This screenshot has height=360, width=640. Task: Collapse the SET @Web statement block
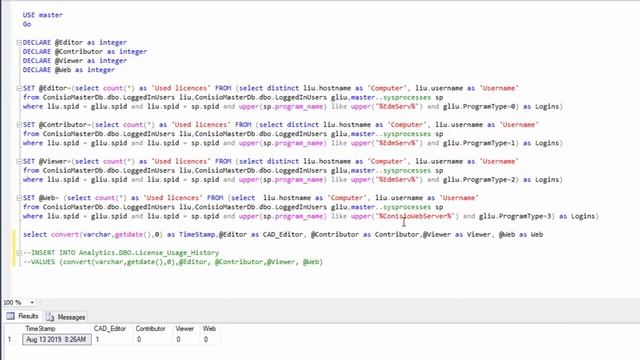click(x=19, y=198)
